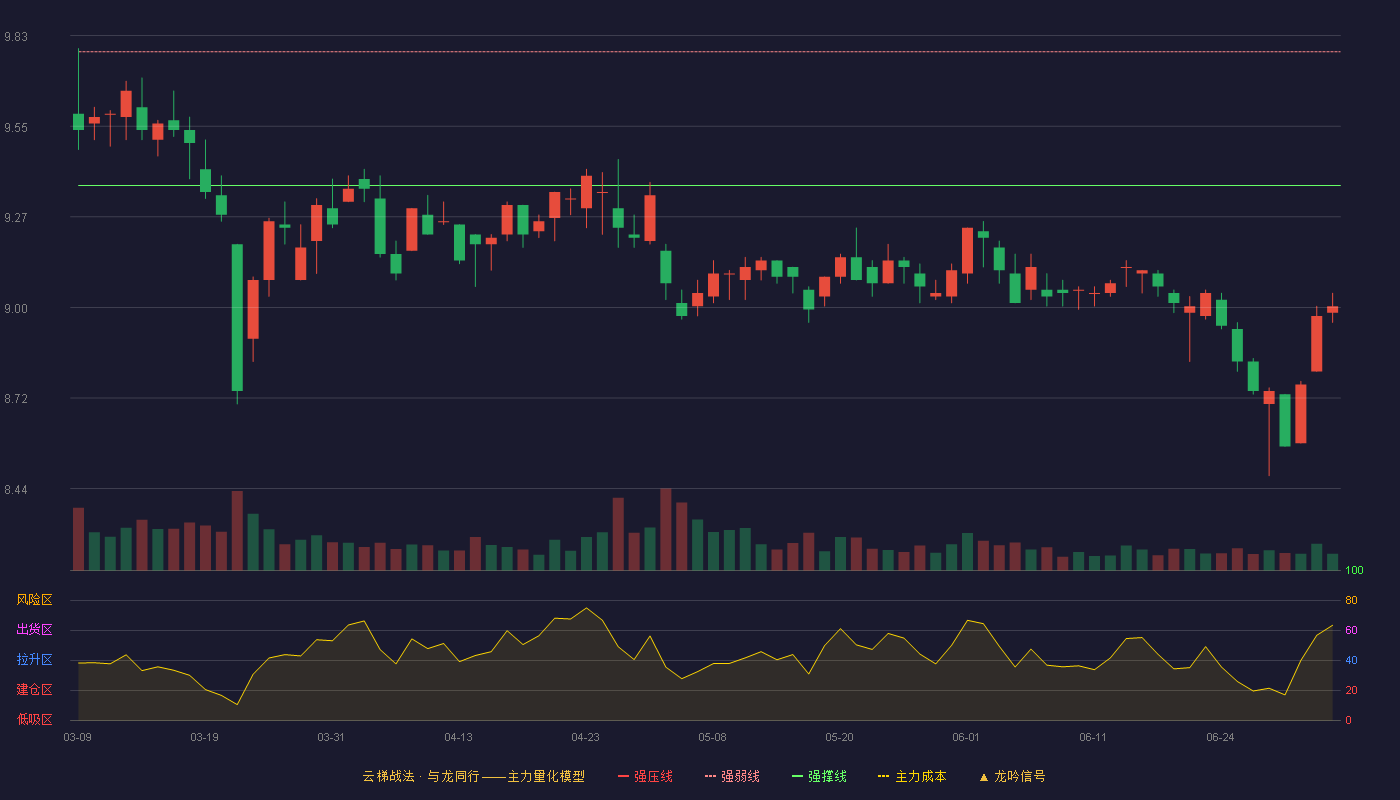Click the 03-31 date label
This screenshot has height=800, width=1400.
click(331, 738)
